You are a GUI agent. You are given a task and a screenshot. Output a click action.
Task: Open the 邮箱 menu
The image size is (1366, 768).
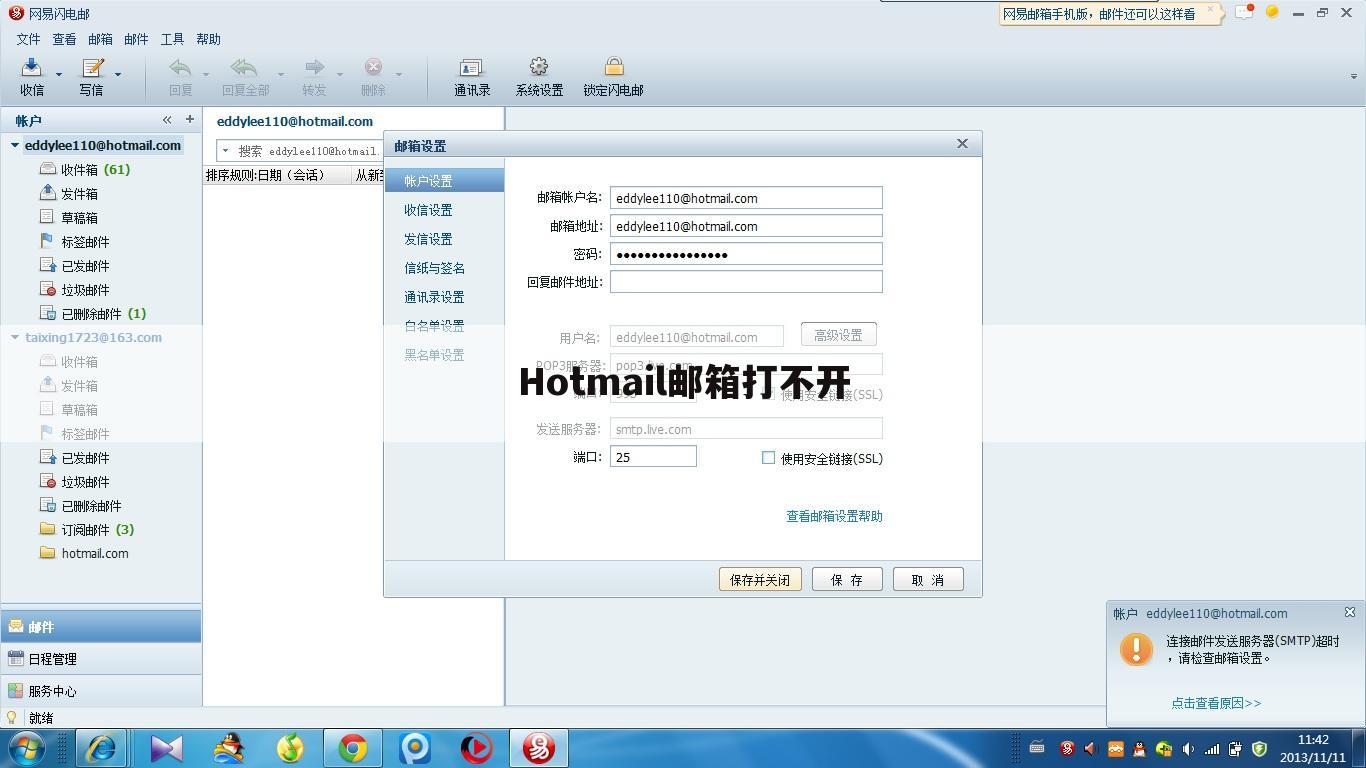point(100,39)
